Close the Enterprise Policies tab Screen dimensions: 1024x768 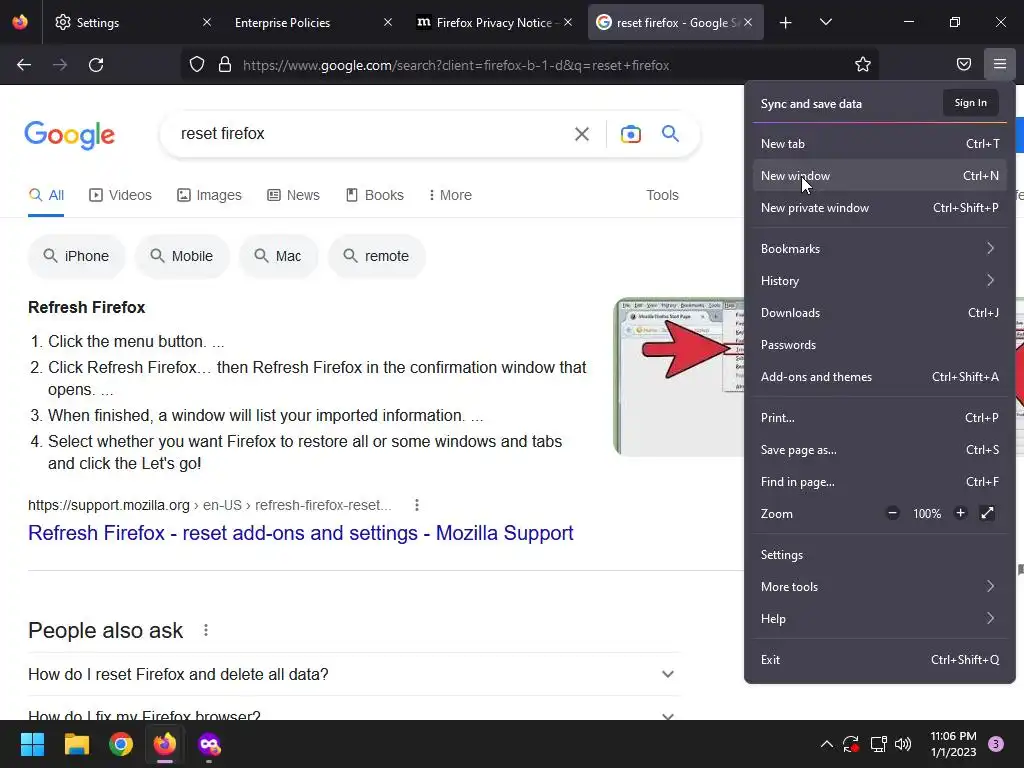(x=388, y=22)
